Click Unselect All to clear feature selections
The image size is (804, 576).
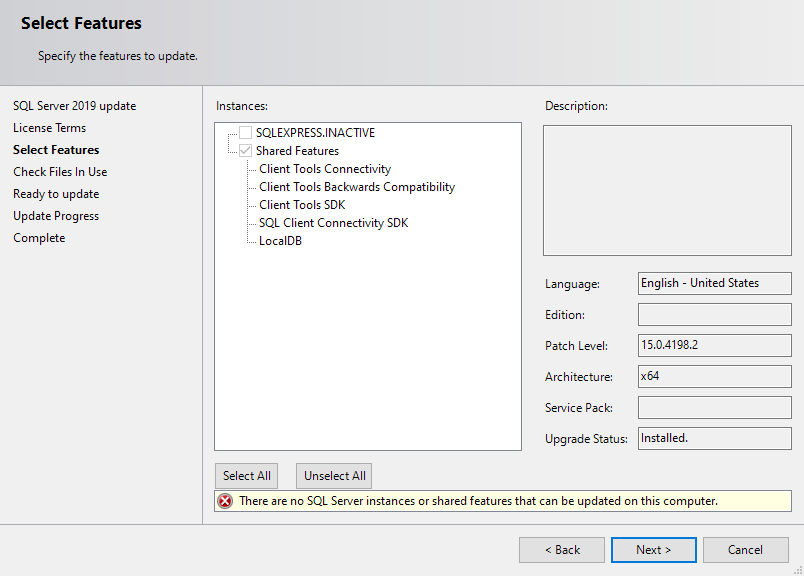click(x=333, y=475)
